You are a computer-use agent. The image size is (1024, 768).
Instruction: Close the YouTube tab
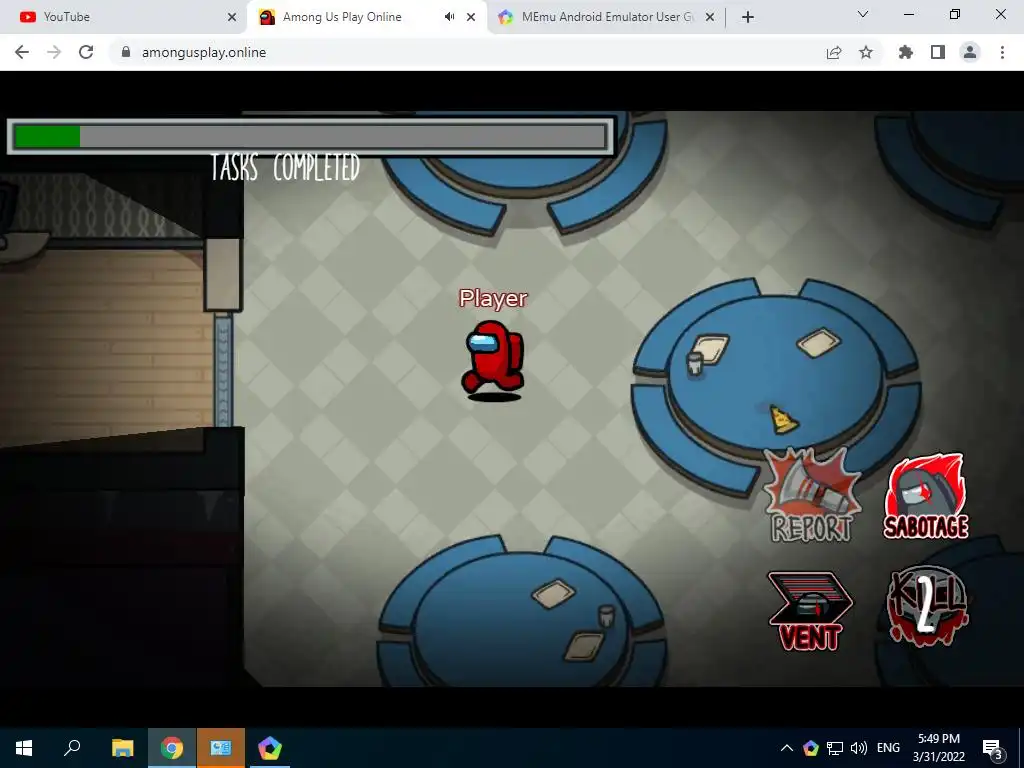click(x=231, y=17)
